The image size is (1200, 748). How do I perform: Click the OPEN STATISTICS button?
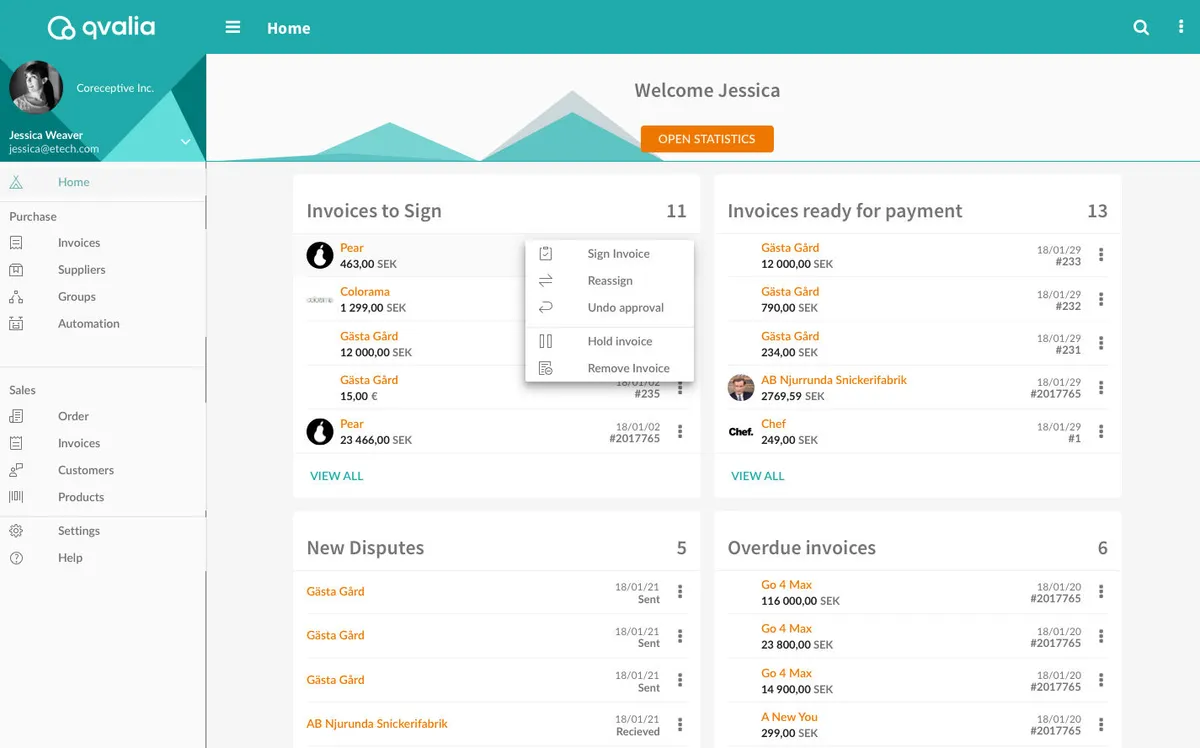click(x=707, y=139)
